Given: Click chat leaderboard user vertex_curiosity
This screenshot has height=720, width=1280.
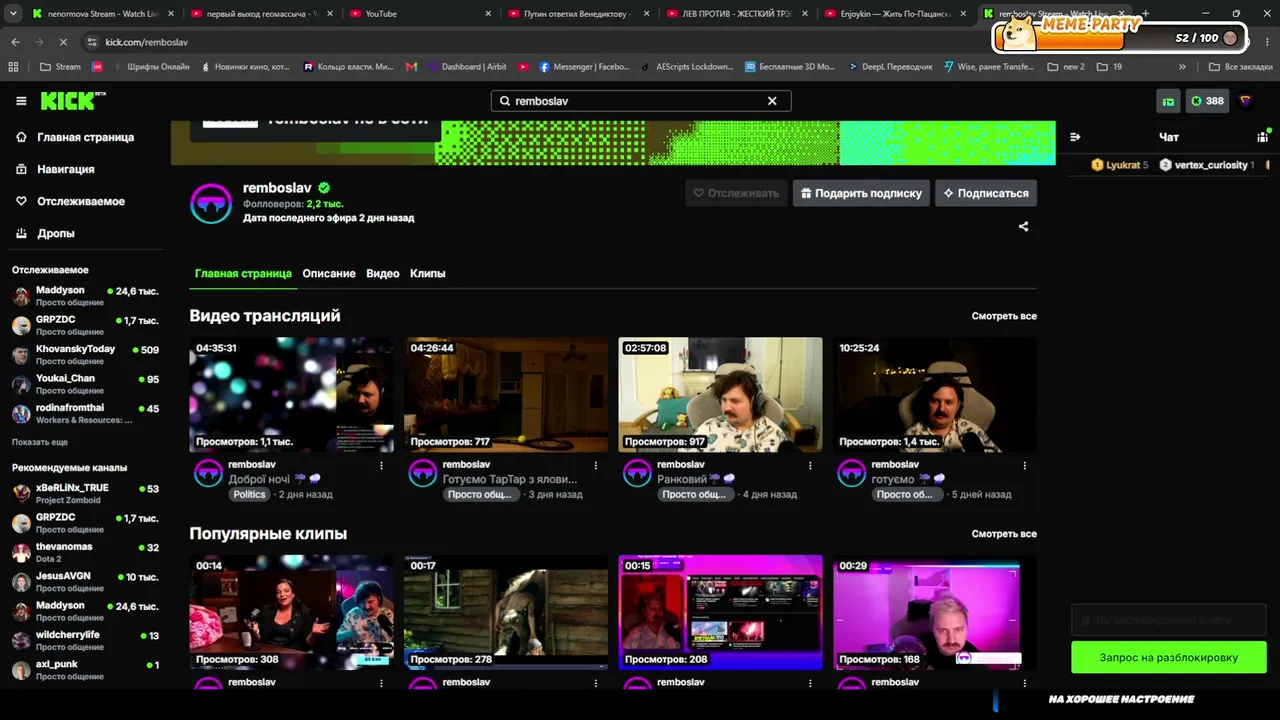Looking at the screenshot, I should pyautogui.click(x=1206, y=165).
